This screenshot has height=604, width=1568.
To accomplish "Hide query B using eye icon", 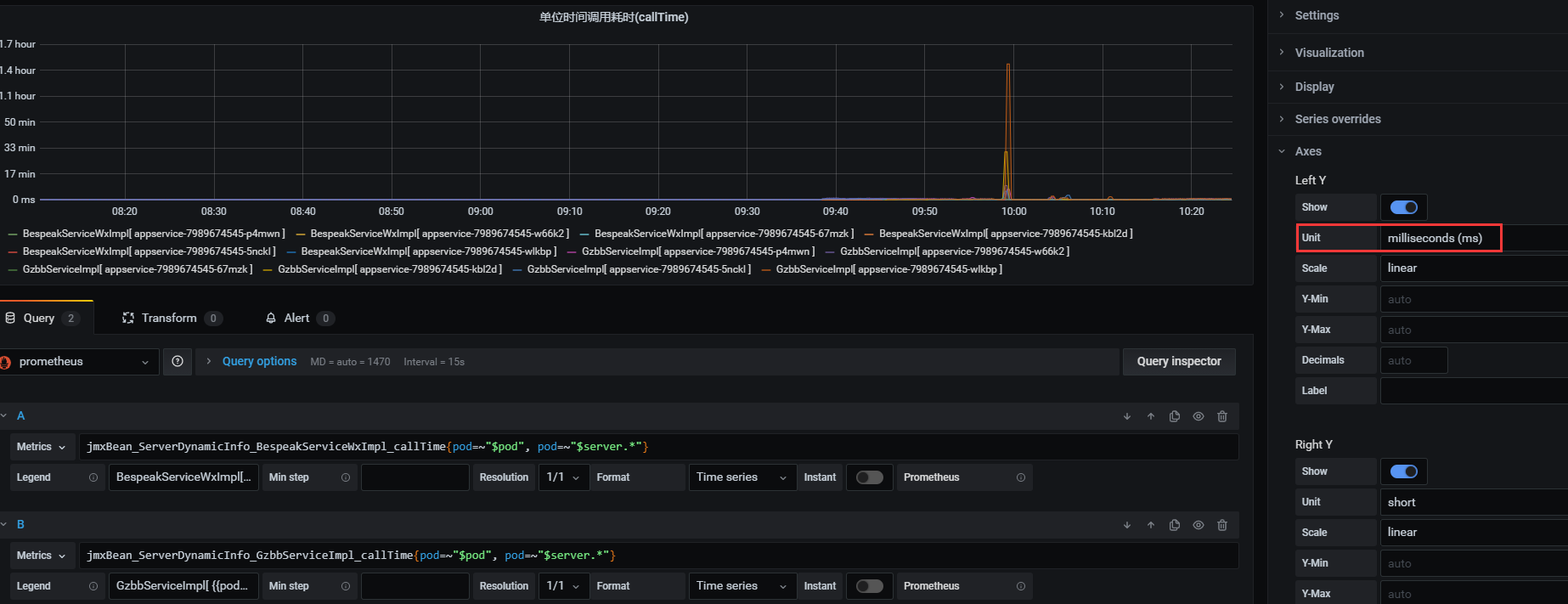I will (x=1199, y=525).
